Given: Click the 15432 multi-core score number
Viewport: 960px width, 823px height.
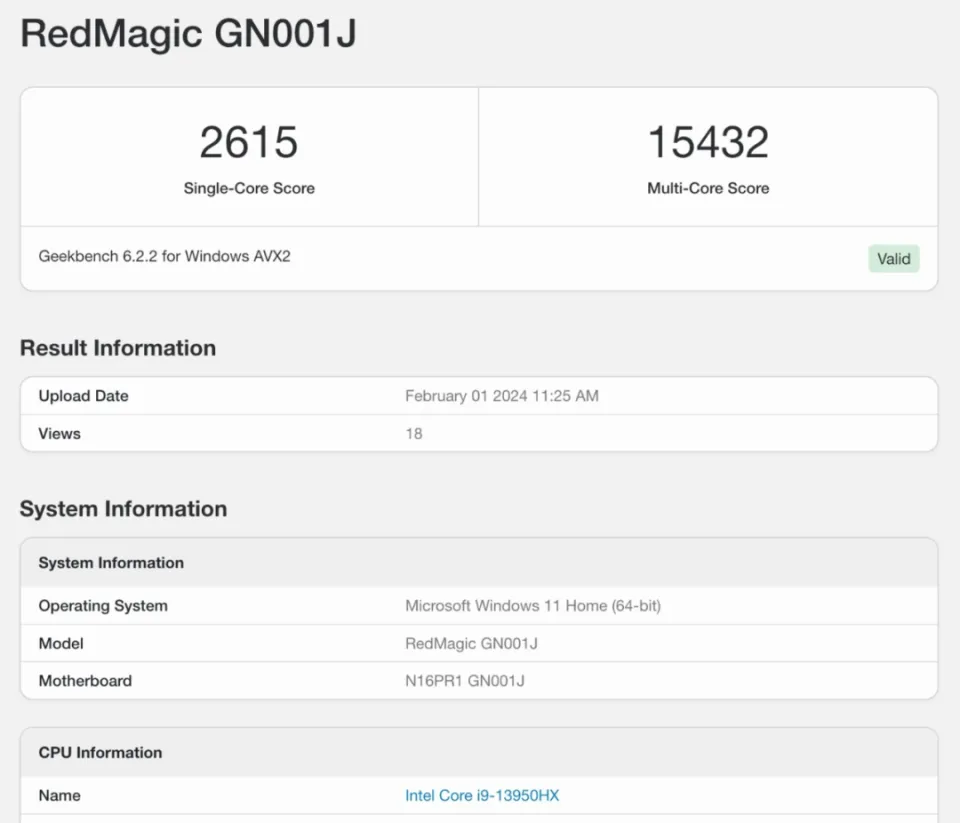Looking at the screenshot, I should (708, 142).
